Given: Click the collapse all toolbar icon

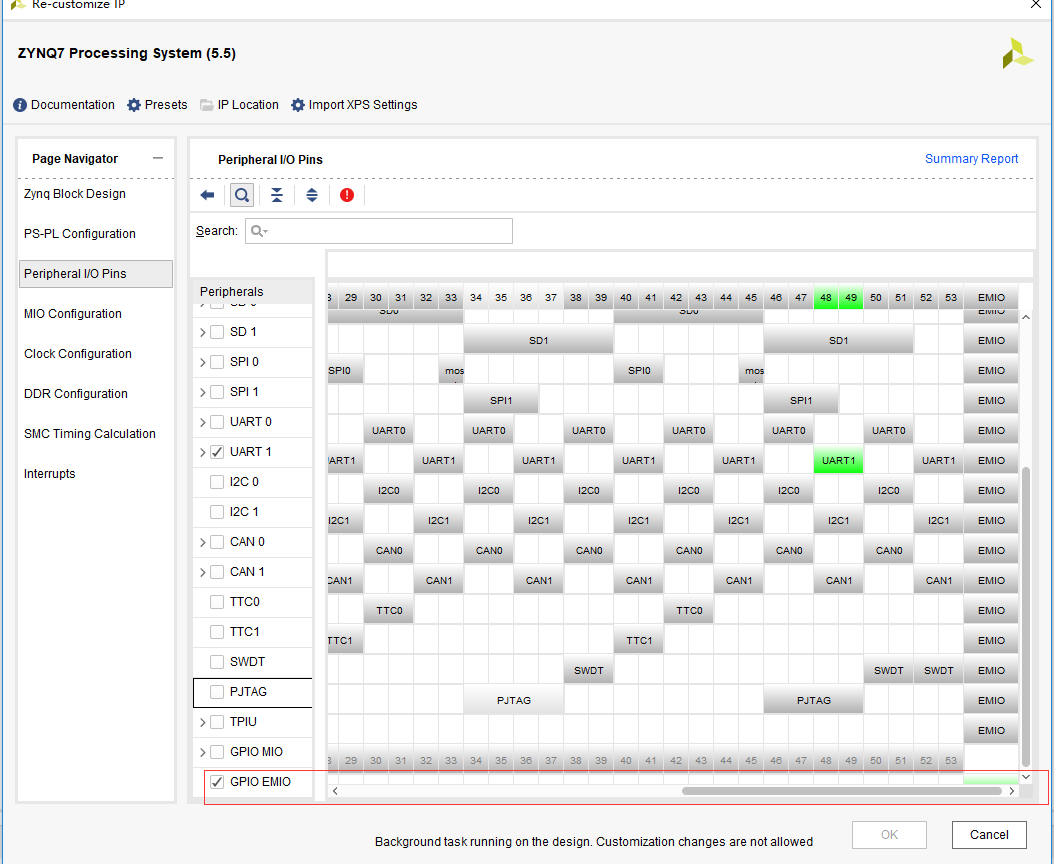Looking at the screenshot, I should [x=277, y=195].
